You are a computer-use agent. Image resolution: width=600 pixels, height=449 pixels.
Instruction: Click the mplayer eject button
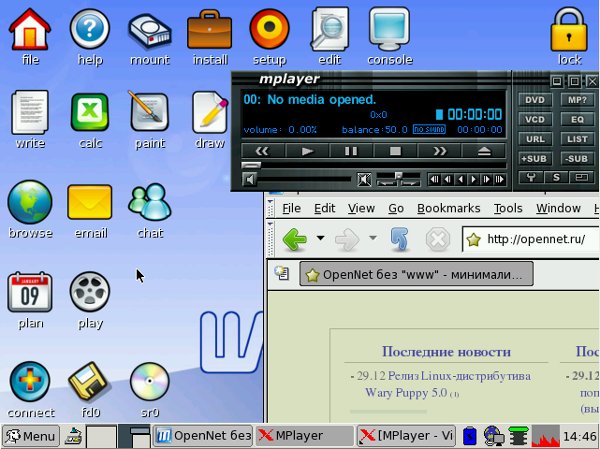tap(484, 151)
